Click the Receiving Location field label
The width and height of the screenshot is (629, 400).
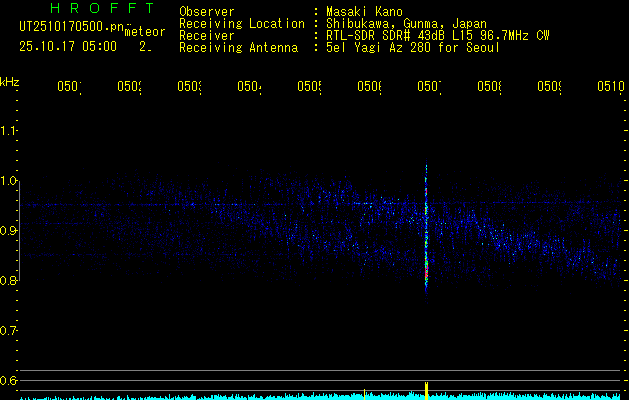[241, 23]
